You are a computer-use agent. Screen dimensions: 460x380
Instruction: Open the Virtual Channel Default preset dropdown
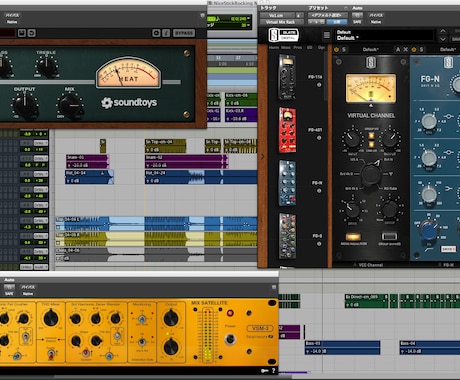(370, 50)
